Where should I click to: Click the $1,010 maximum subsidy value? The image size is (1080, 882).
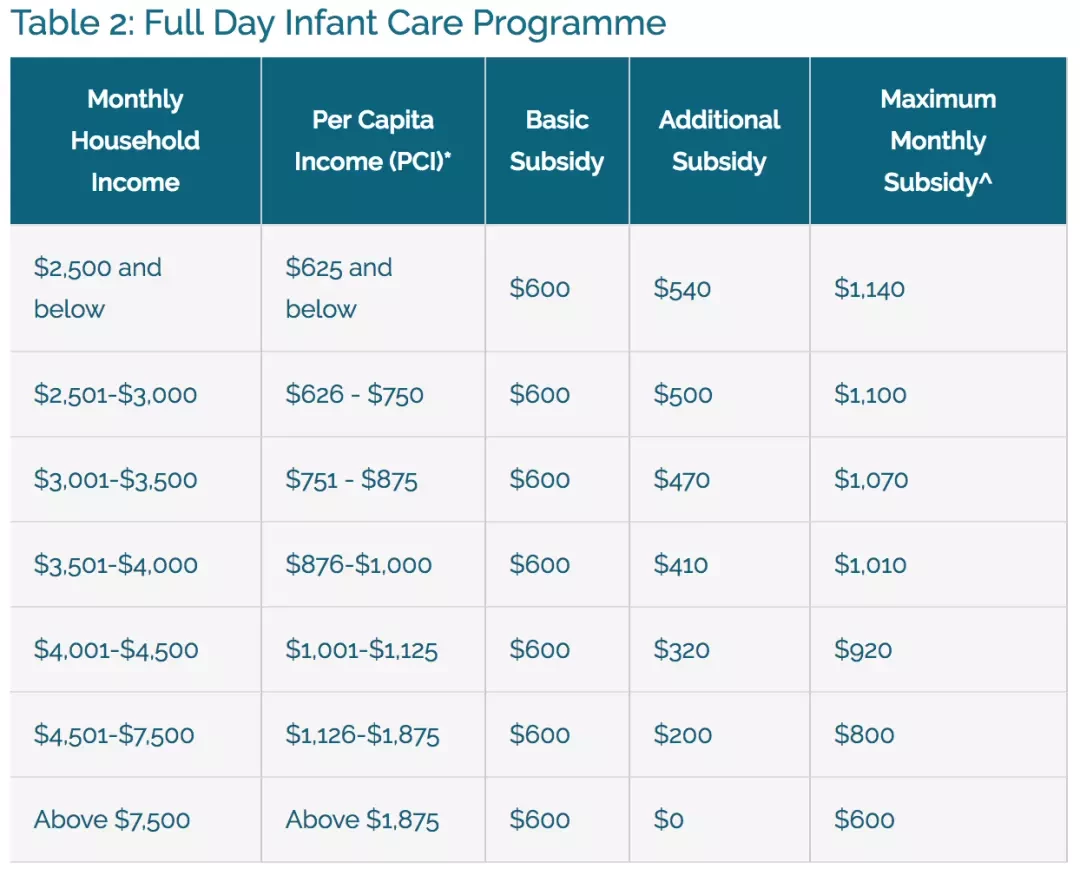(x=870, y=565)
